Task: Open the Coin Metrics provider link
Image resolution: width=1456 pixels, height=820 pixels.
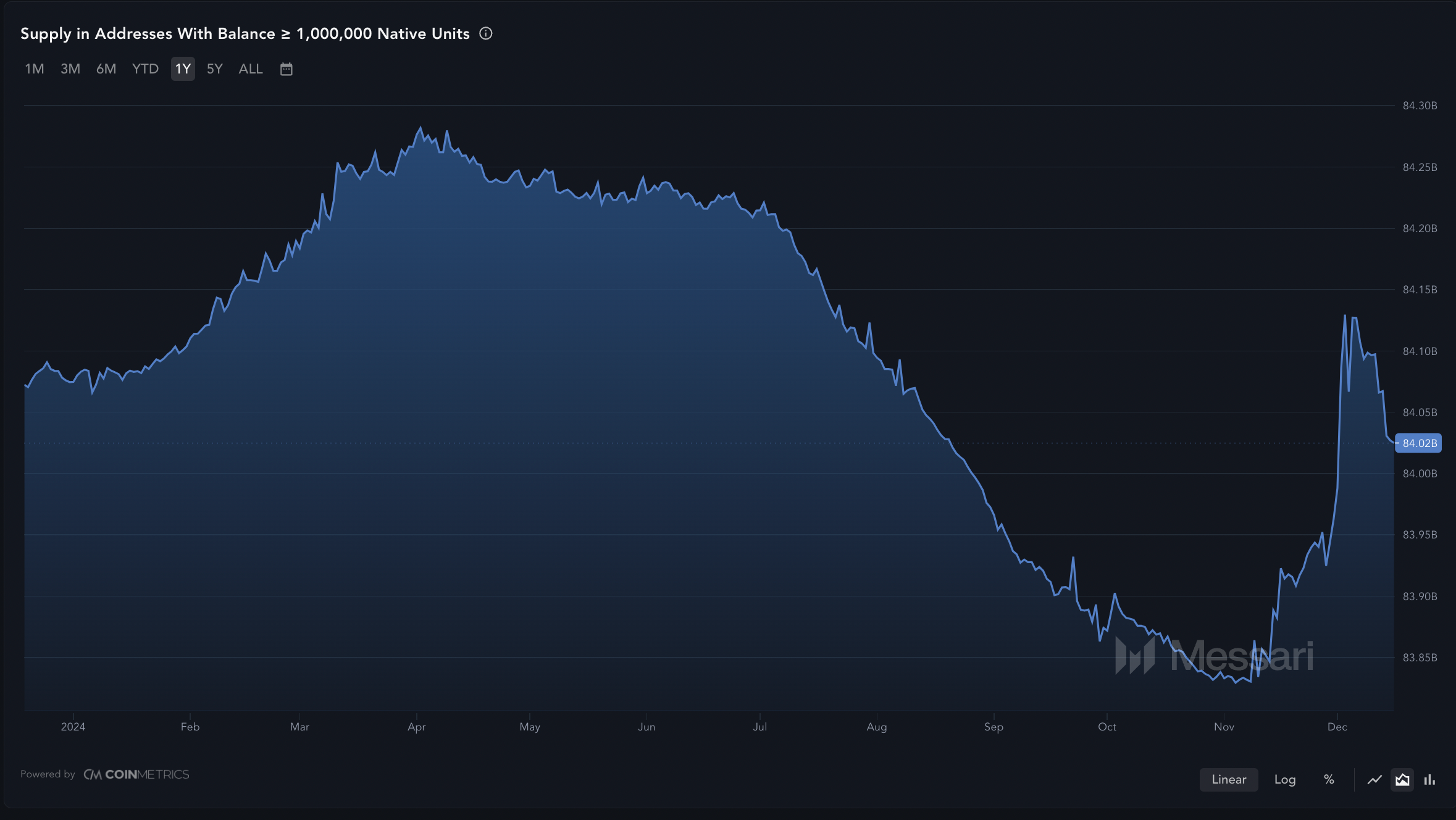Action: coord(136,774)
